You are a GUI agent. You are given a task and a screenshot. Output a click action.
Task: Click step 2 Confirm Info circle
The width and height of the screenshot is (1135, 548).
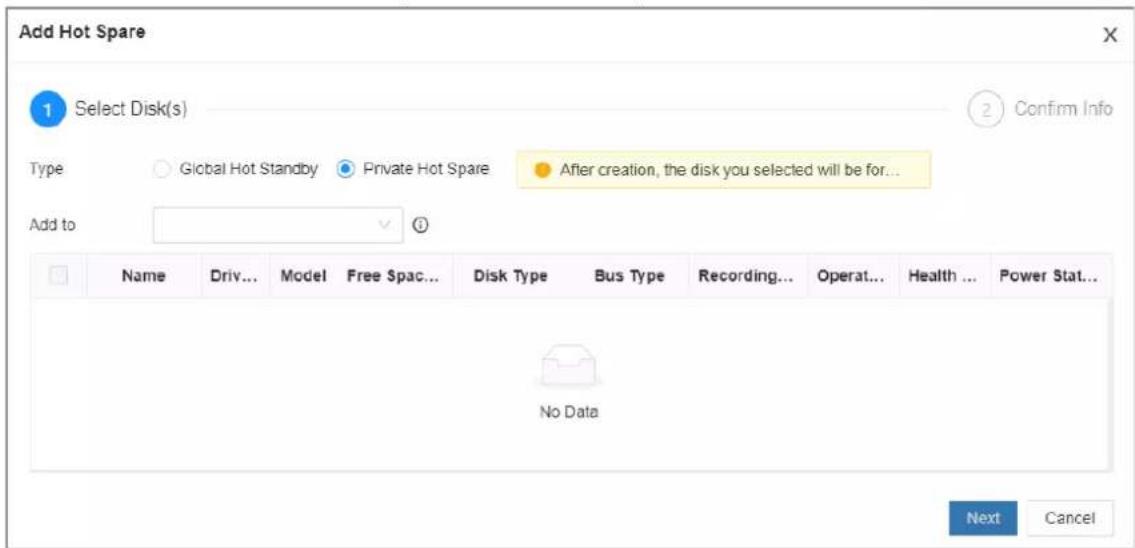tap(985, 110)
